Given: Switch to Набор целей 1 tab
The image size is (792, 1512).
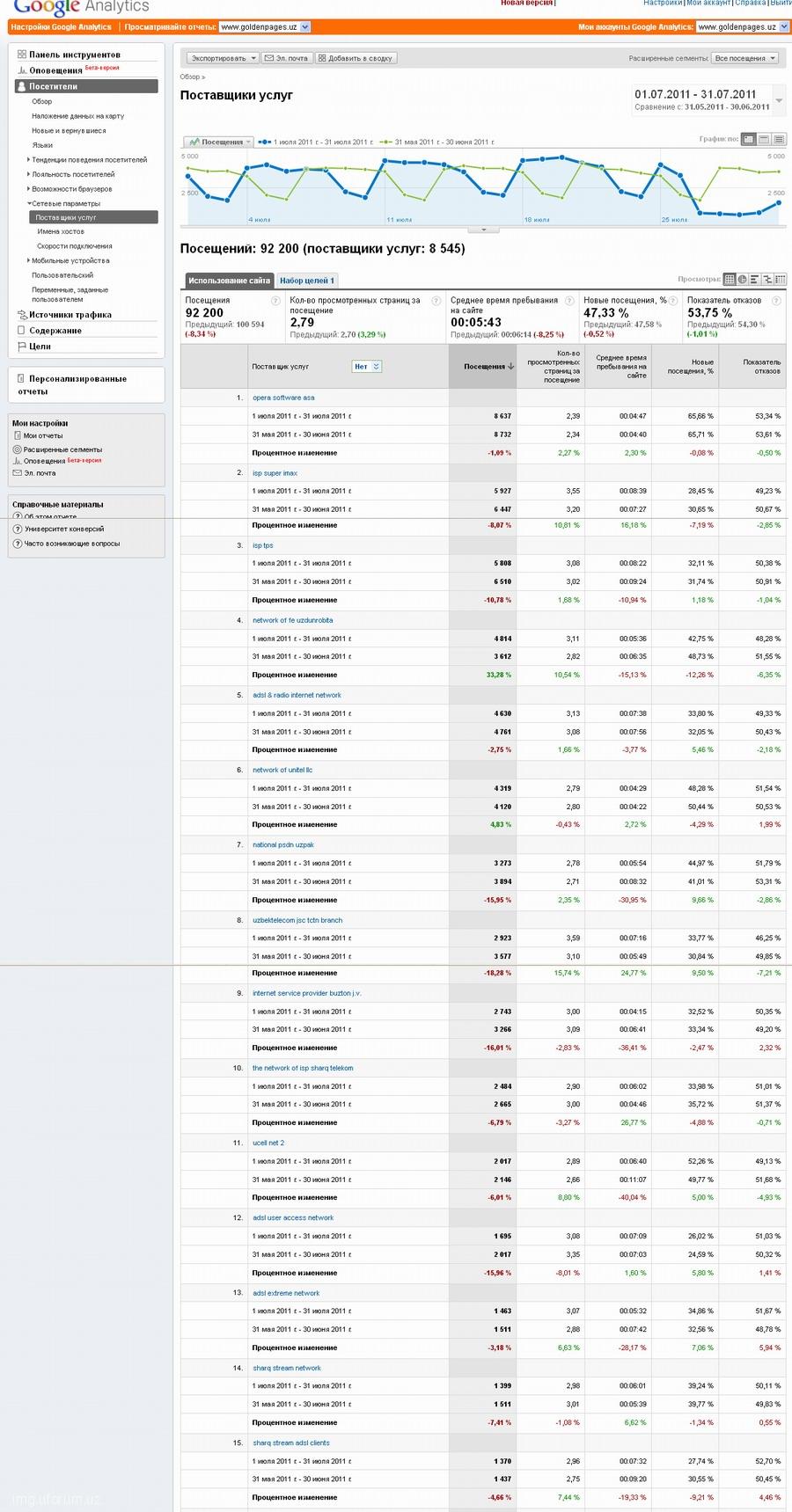Looking at the screenshot, I should [307, 281].
